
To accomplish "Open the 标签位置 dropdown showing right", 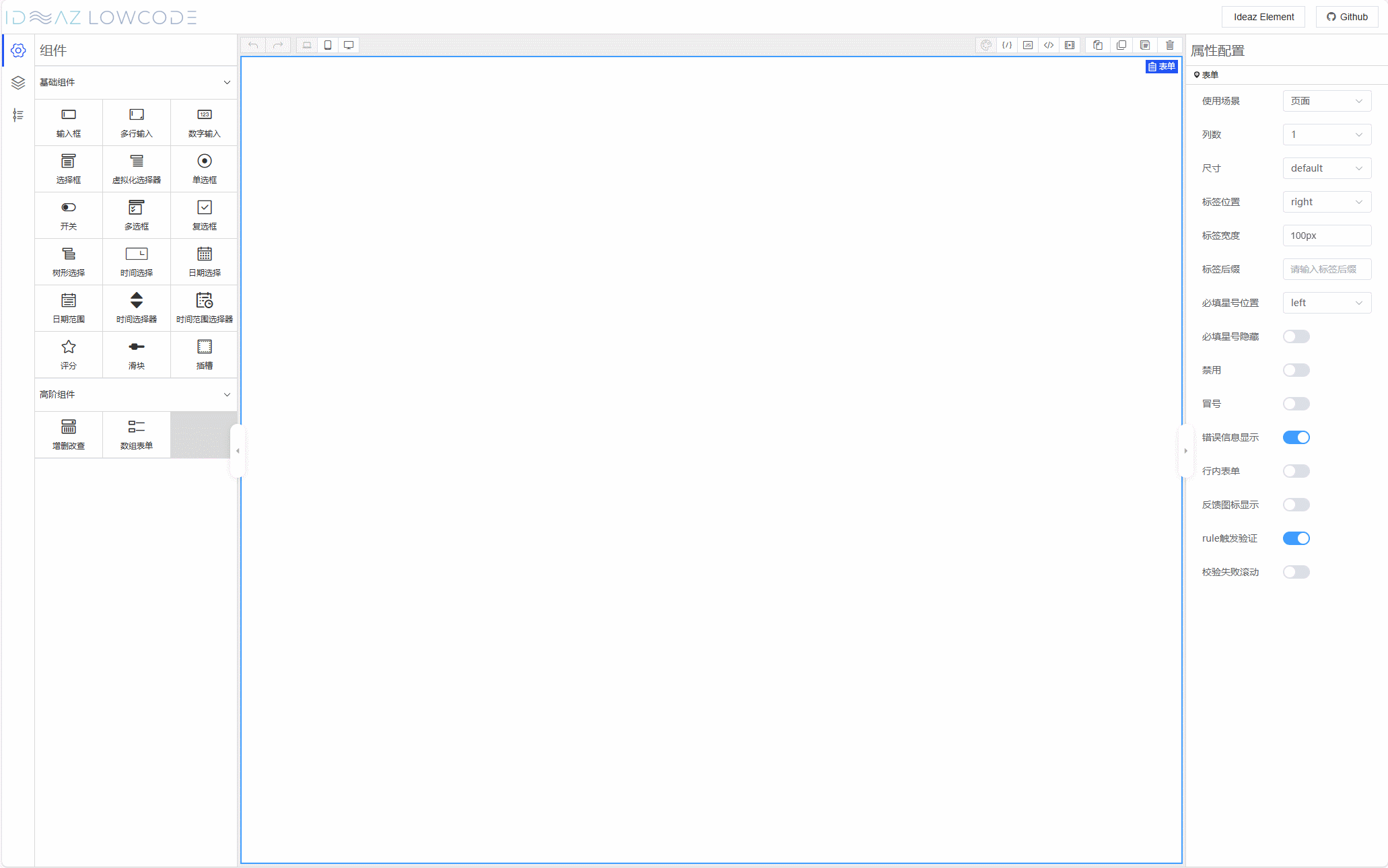I will click(x=1326, y=202).
